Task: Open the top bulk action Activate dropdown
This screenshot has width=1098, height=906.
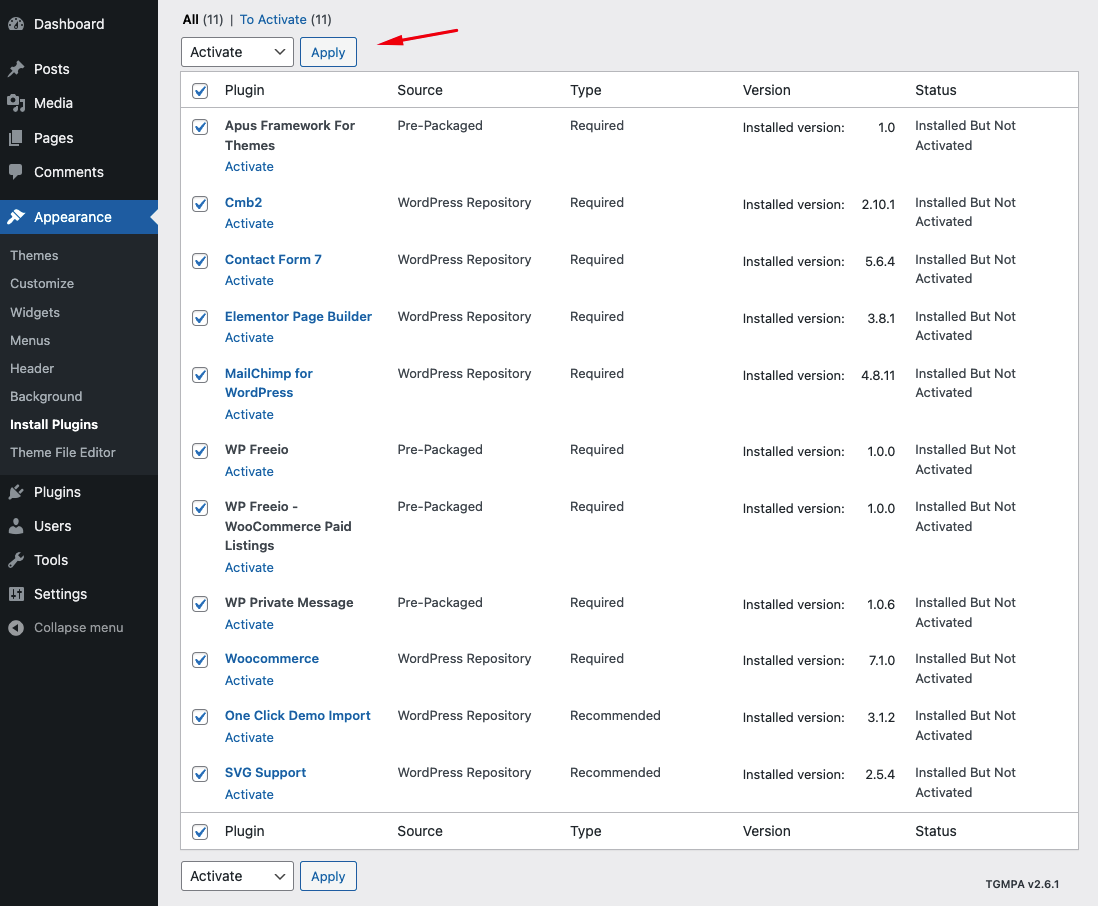Action: pos(237,52)
